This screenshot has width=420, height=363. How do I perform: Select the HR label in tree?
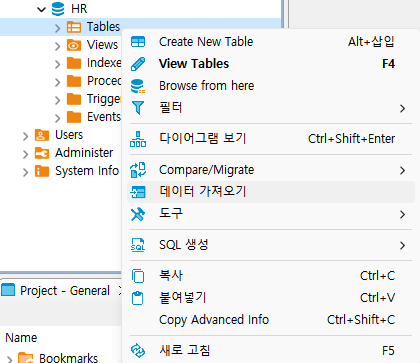click(x=79, y=9)
